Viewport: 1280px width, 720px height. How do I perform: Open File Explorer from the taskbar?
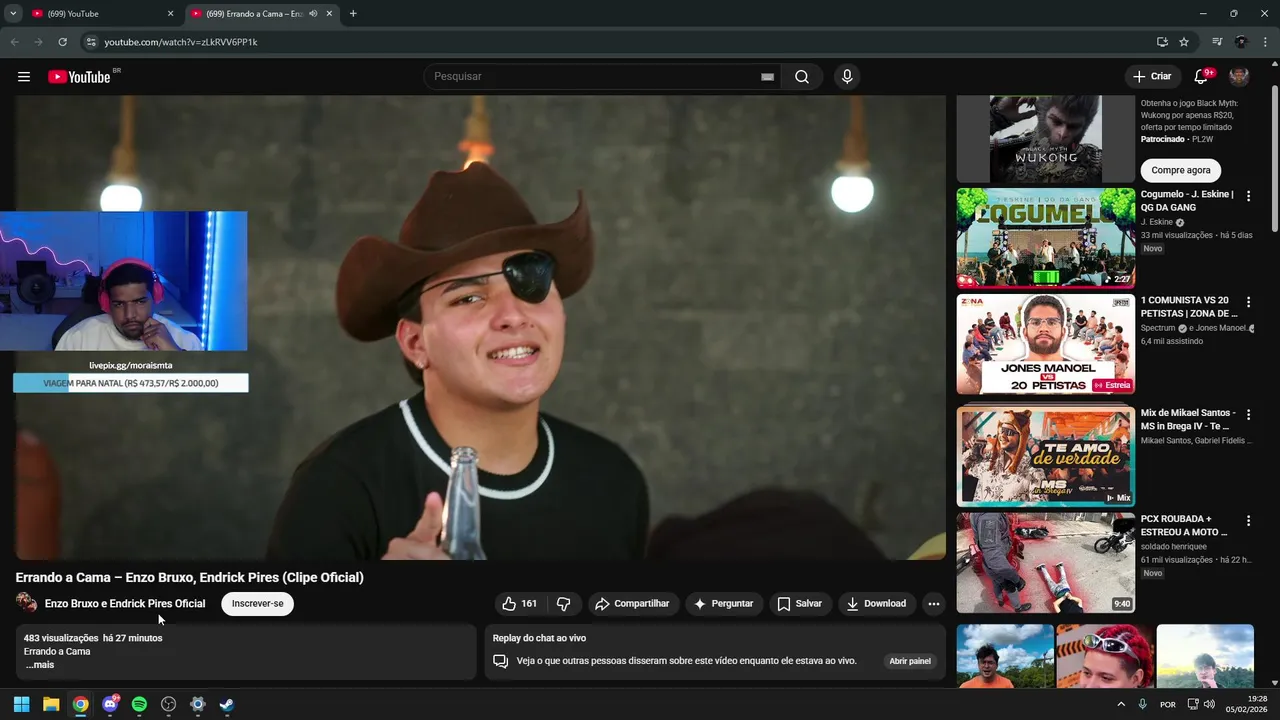51,704
